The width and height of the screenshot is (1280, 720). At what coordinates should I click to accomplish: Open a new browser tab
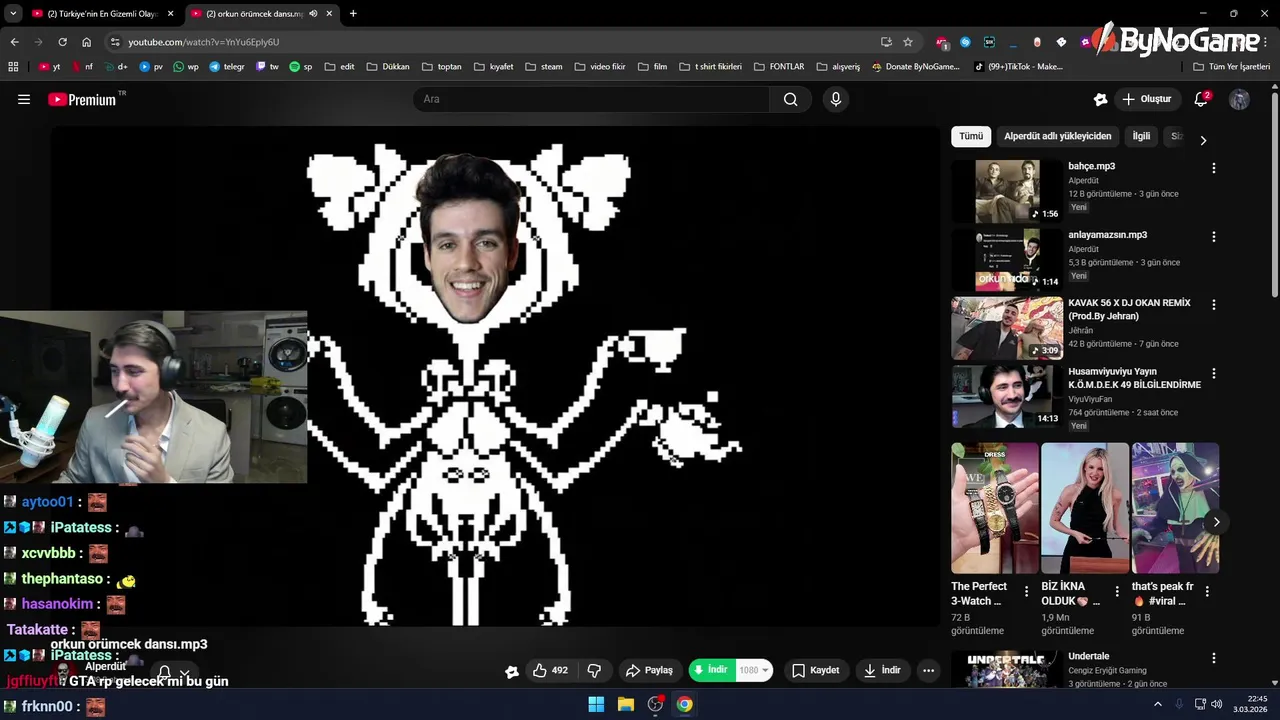tap(353, 14)
